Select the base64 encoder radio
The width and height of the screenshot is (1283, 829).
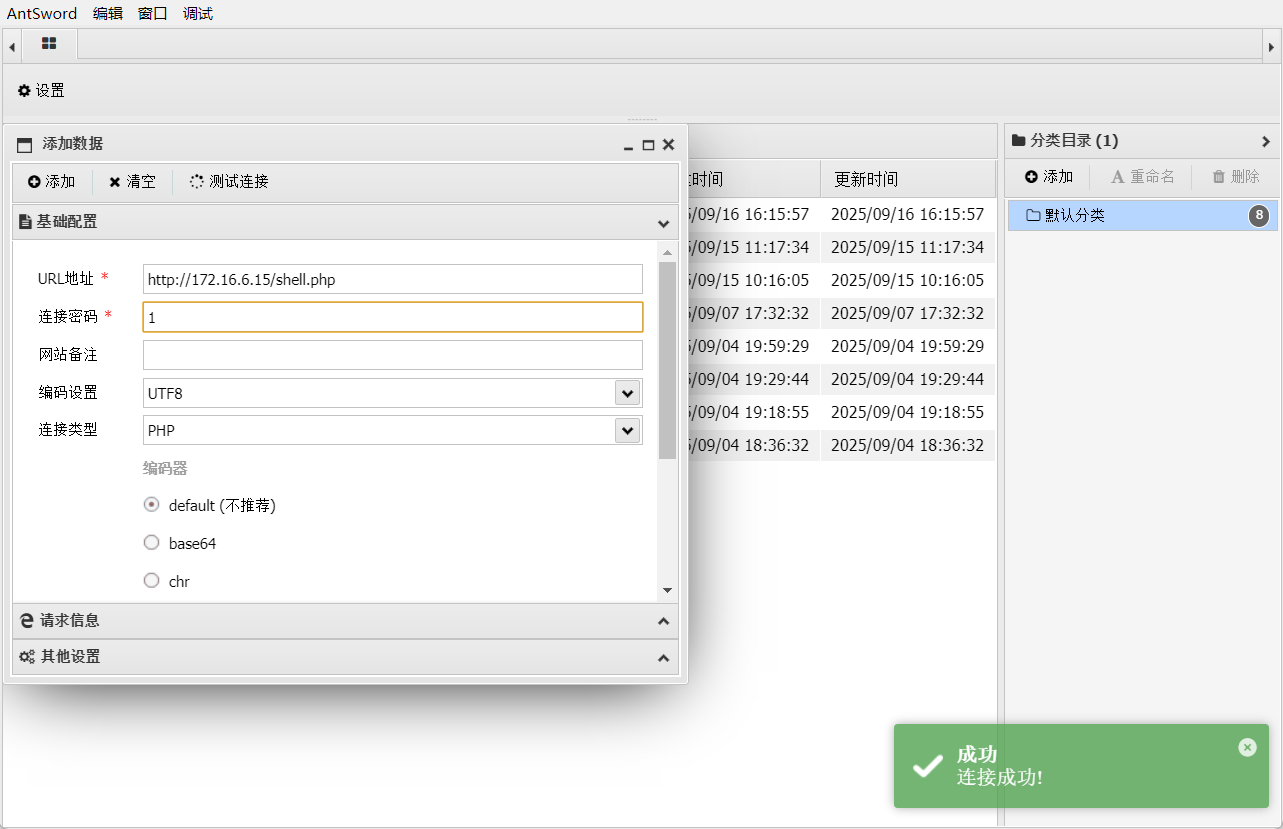click(x=152, y=543)
